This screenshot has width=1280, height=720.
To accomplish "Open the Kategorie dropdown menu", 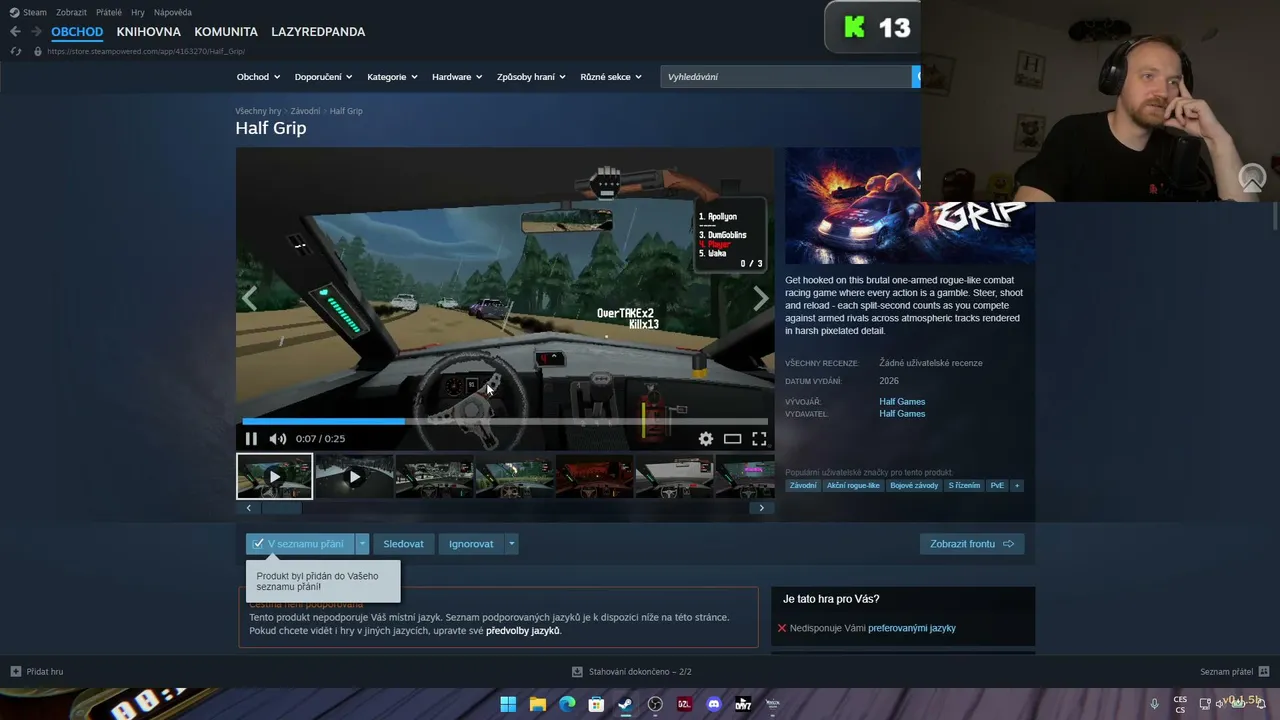I will [x=392, y=77].
